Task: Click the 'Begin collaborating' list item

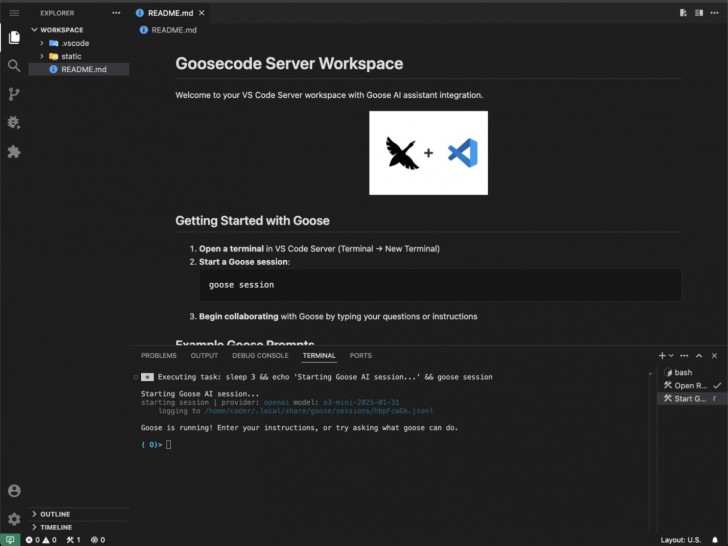Action: [x=338, y=317]
